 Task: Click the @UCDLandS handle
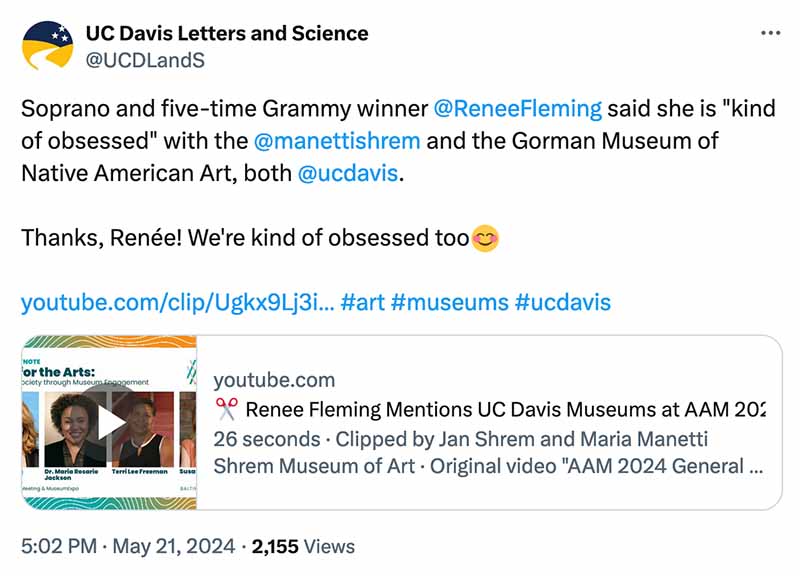click(x=146, y=59)
